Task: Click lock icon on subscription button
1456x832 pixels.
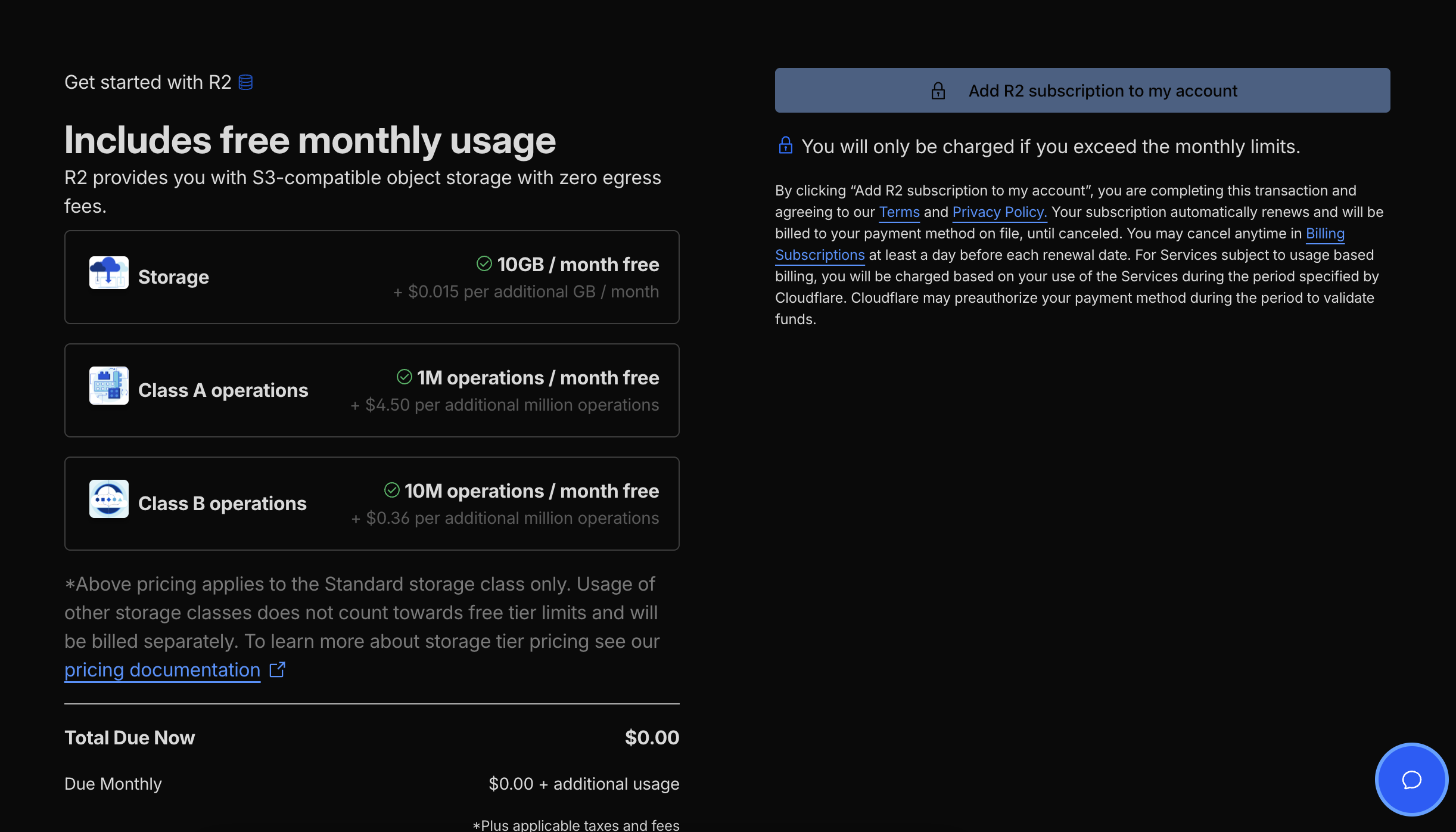Action: tap(938, 91)
